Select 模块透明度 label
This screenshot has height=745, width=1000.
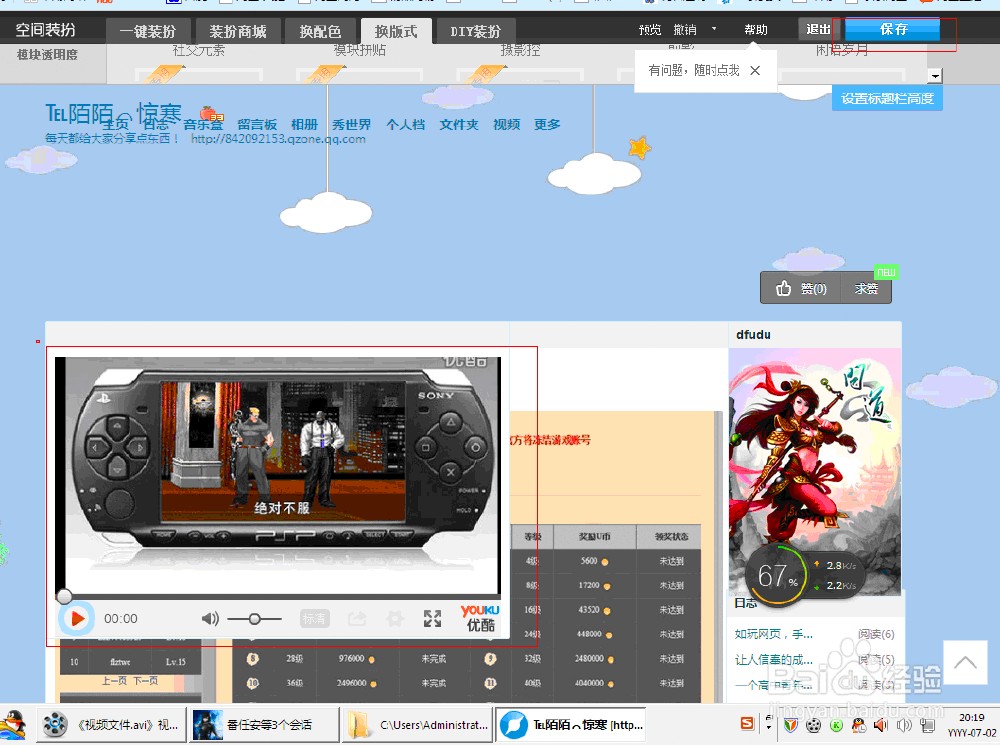tap(47, 55)
